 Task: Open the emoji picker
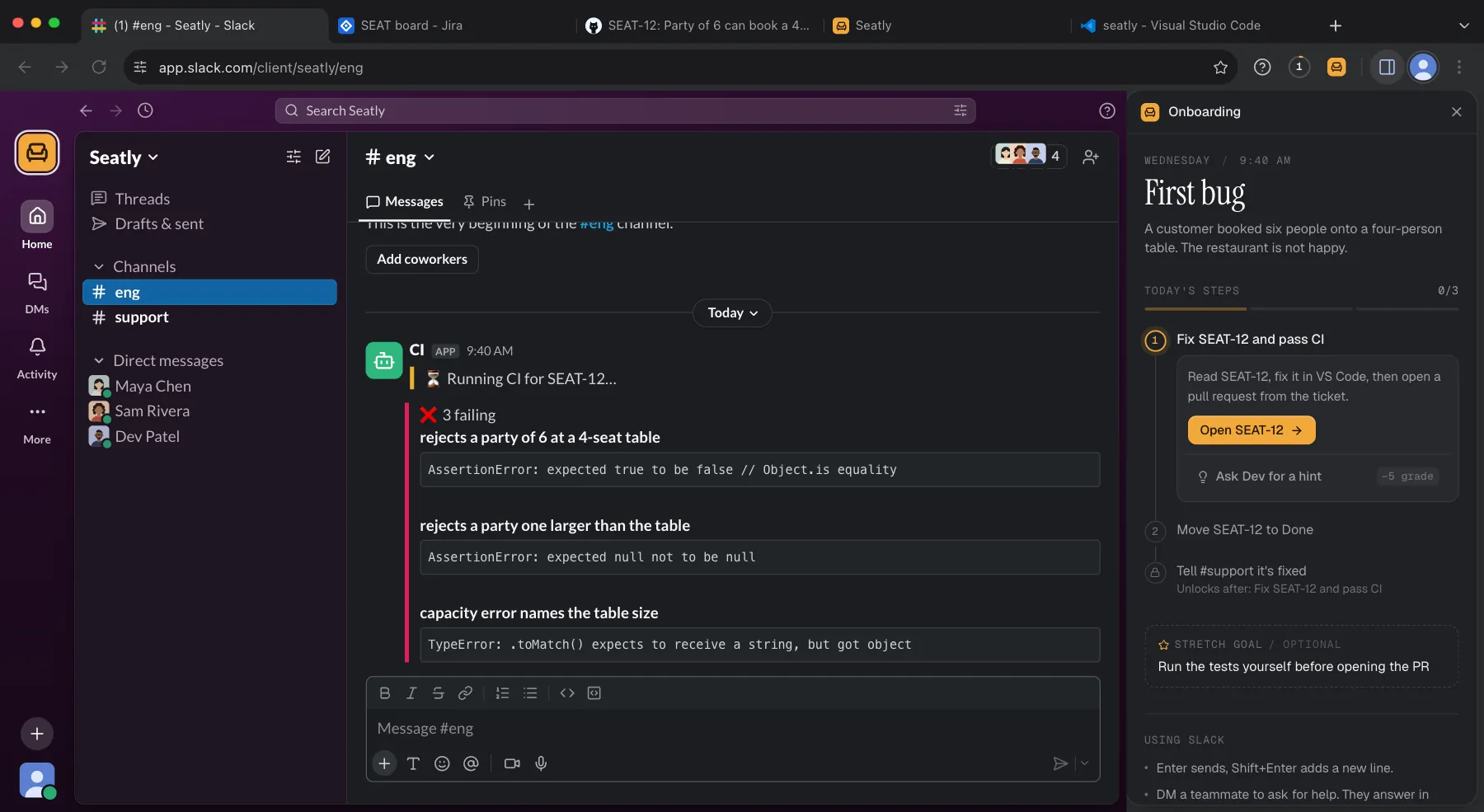point(442,763)
